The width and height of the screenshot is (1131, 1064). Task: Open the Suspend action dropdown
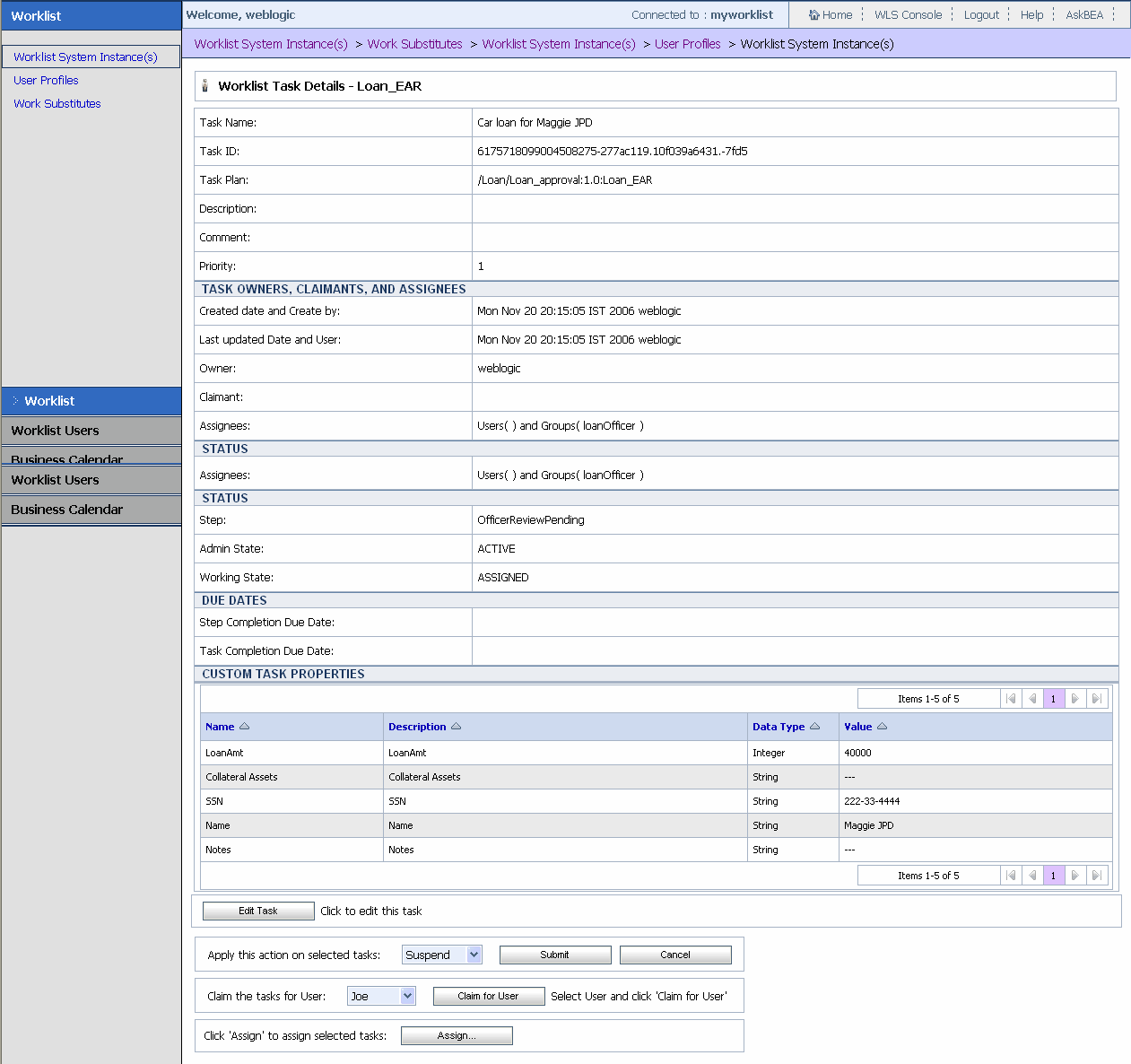pyautogui.click(x=474, y=955)
